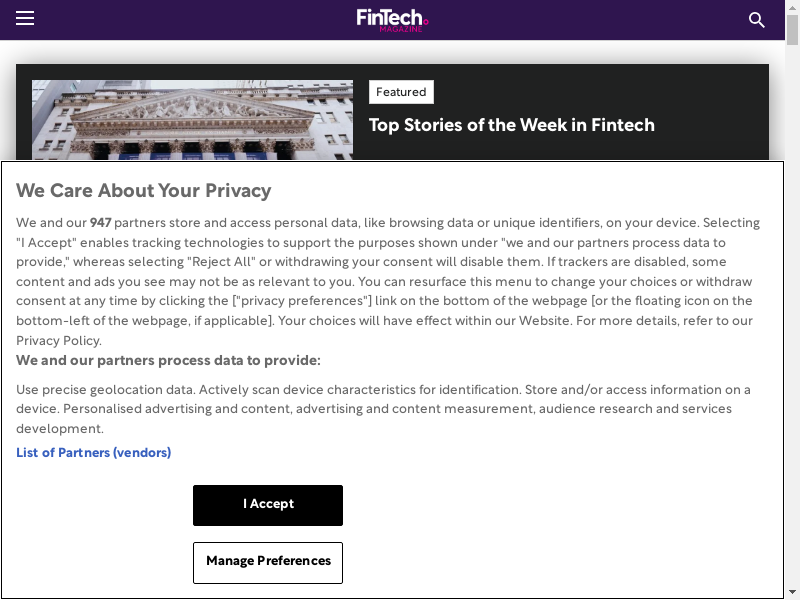
Task: Open Manage Preferences options
Action: tap(268, 562)
